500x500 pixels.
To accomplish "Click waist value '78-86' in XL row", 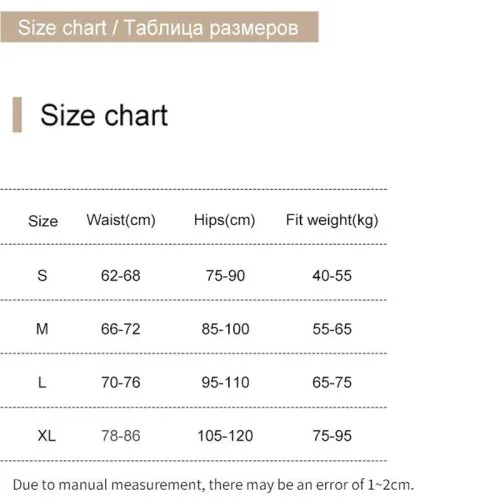I will [121, 436].
